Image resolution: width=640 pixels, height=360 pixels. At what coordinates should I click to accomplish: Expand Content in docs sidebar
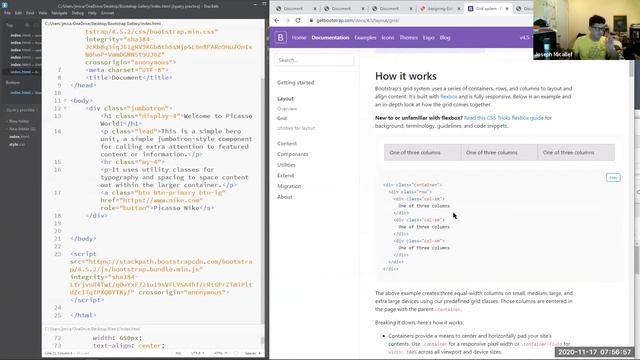point(287,144)
